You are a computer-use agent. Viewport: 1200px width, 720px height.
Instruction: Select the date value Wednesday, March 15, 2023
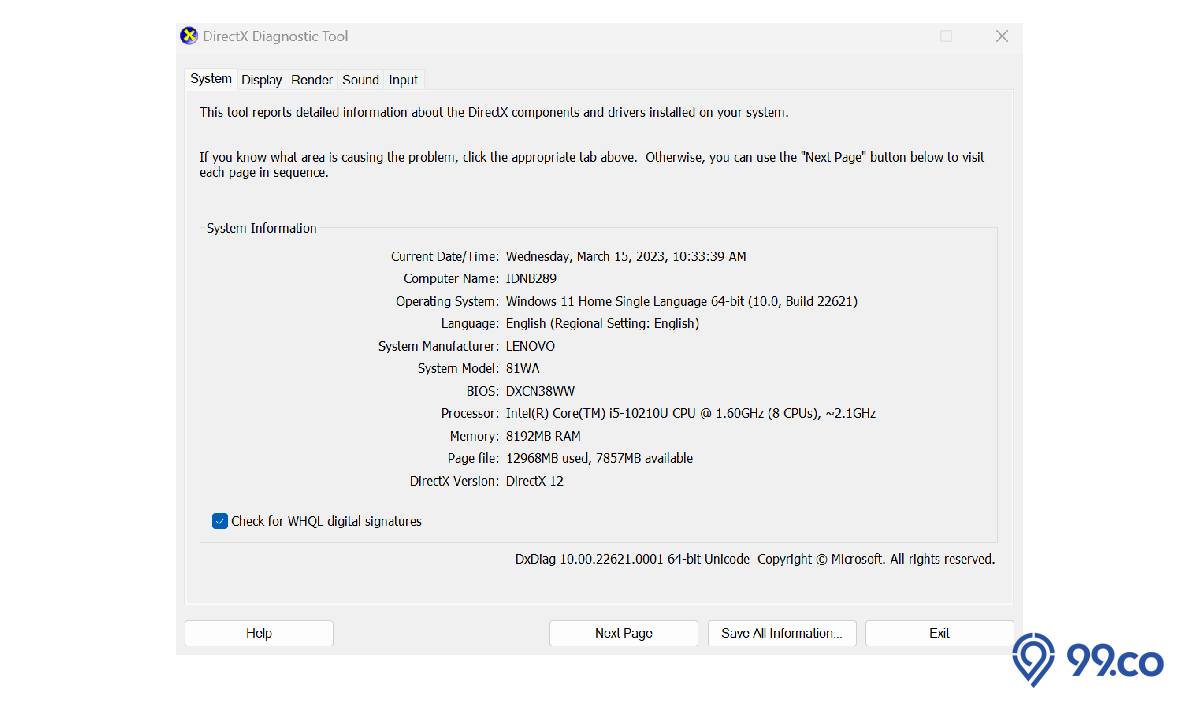(584, 256)
